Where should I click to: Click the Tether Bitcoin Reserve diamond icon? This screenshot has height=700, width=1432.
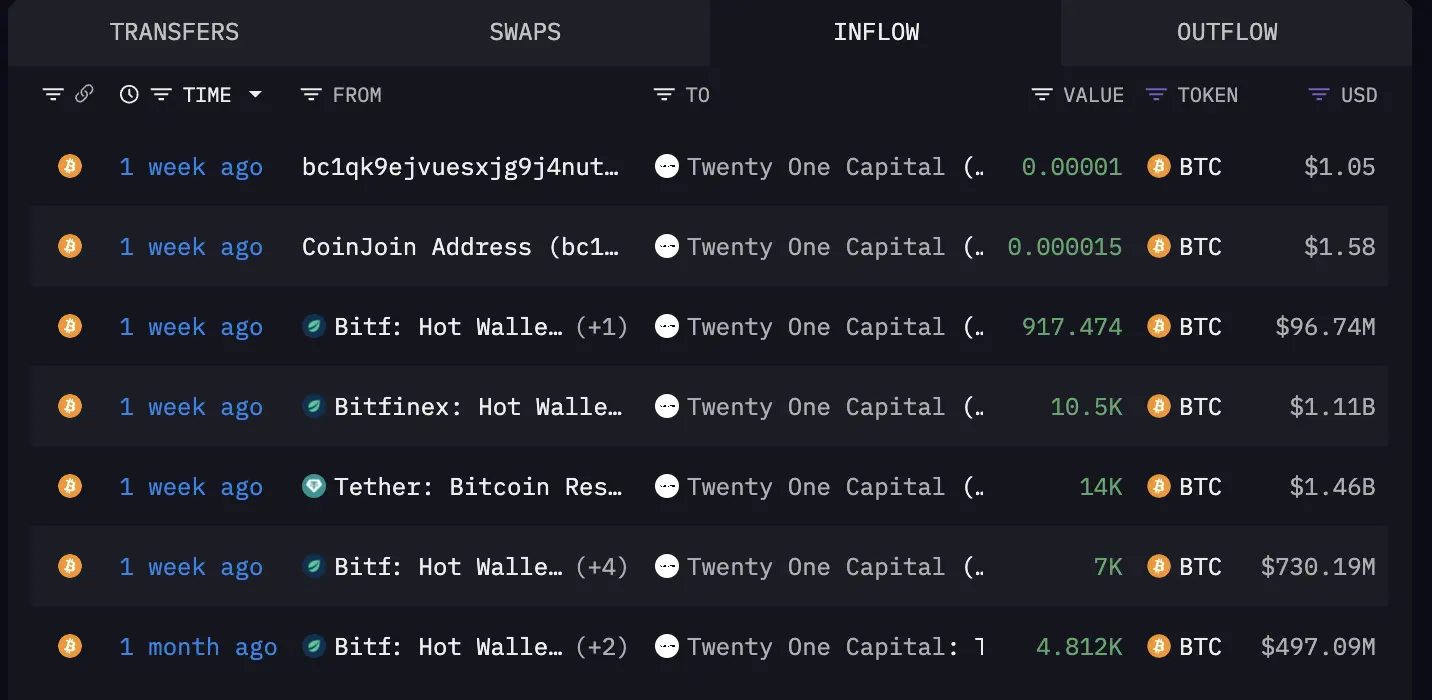click(314, 487)
